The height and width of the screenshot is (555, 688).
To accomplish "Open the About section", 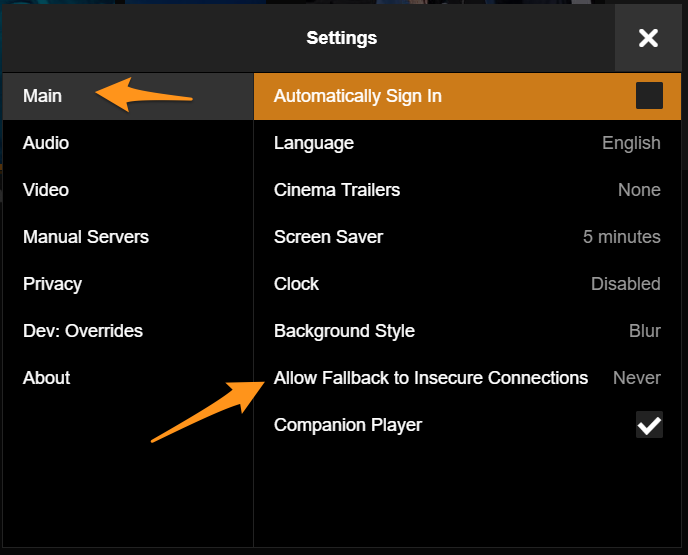I will tap(46, 378).
